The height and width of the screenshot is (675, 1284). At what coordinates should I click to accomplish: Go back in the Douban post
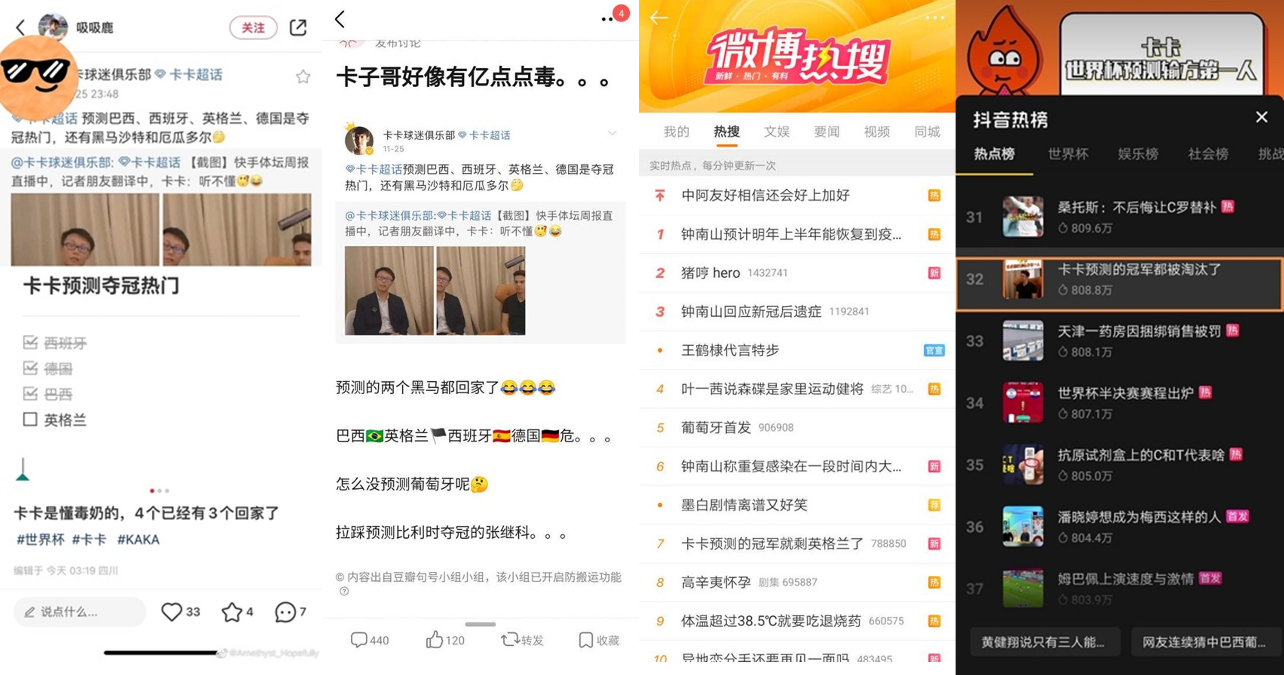tap(340, 19)
